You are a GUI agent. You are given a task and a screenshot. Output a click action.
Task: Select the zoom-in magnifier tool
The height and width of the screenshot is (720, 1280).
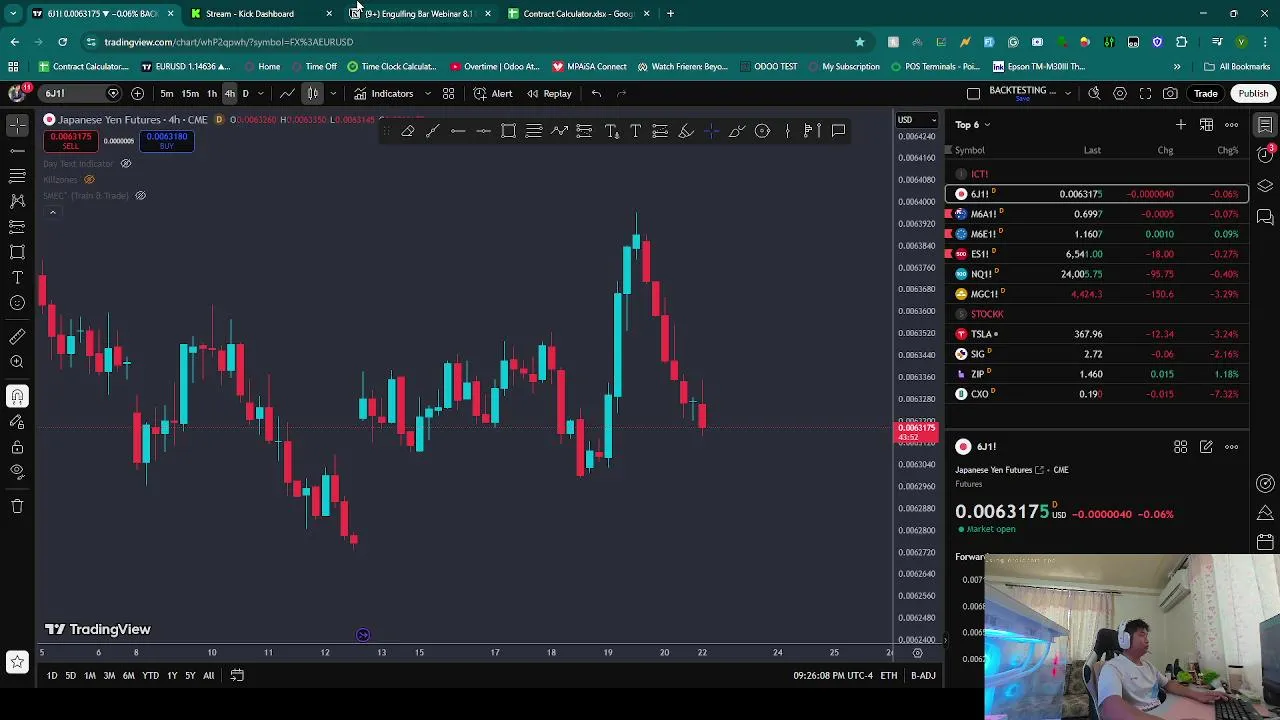[x=17, y=362]
